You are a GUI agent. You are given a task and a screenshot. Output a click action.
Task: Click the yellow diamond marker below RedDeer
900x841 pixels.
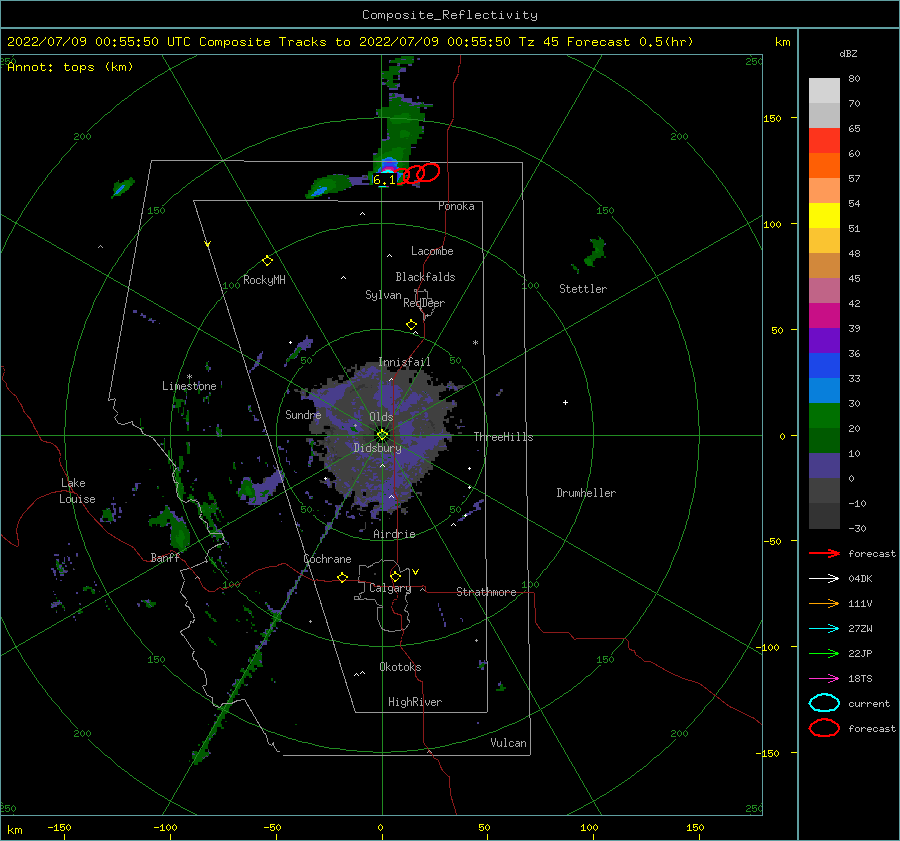pos(411,325)
